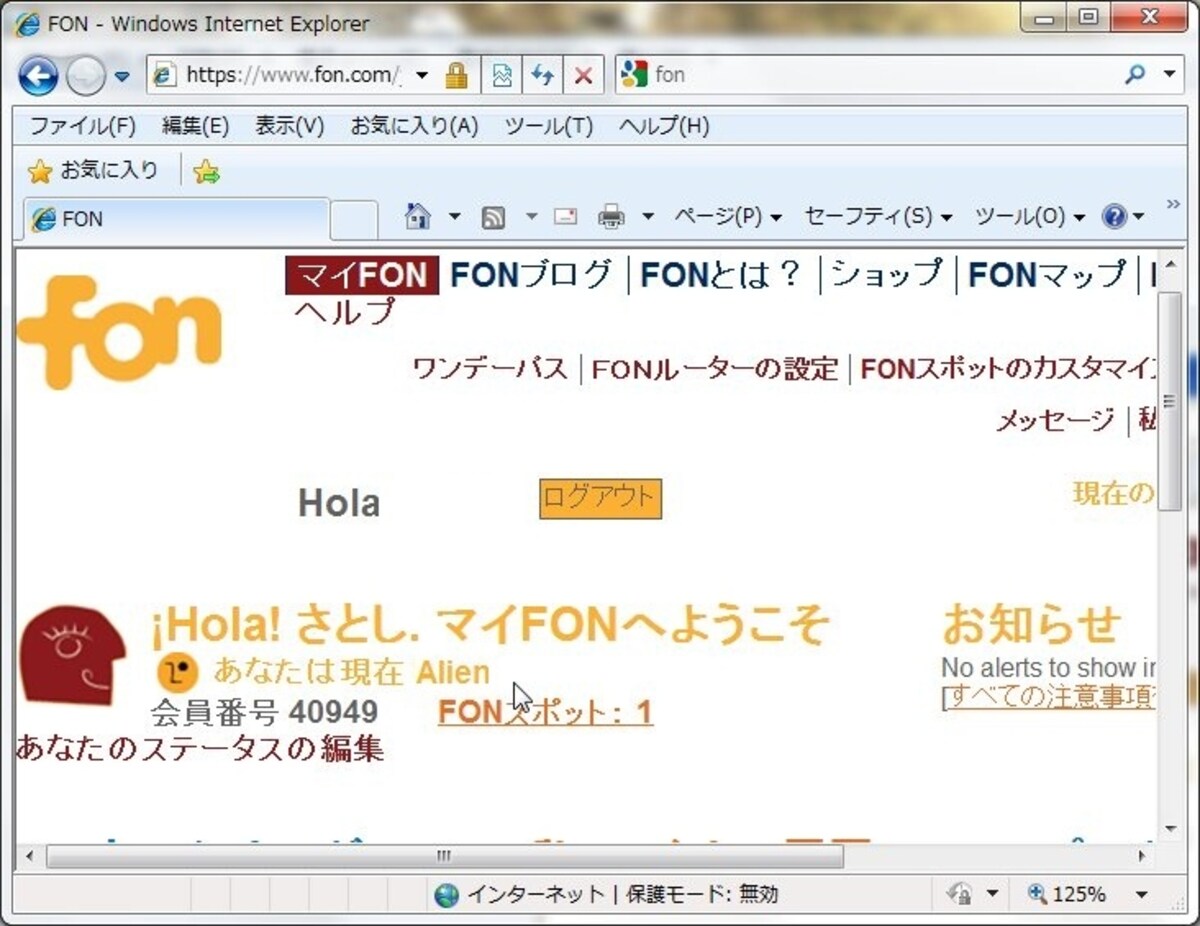Refresh the page with the refresh icon

coord(543,75)
